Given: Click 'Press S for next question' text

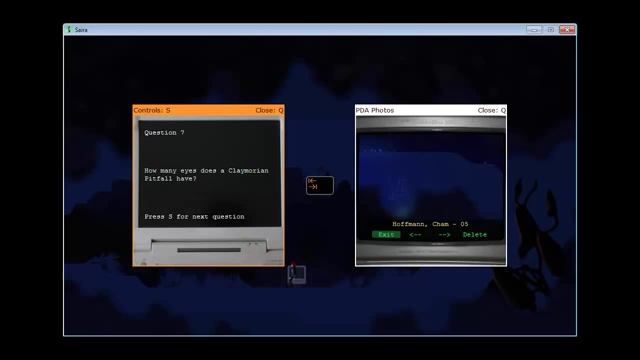Looking at the screenshot, I should pos(194,217).
